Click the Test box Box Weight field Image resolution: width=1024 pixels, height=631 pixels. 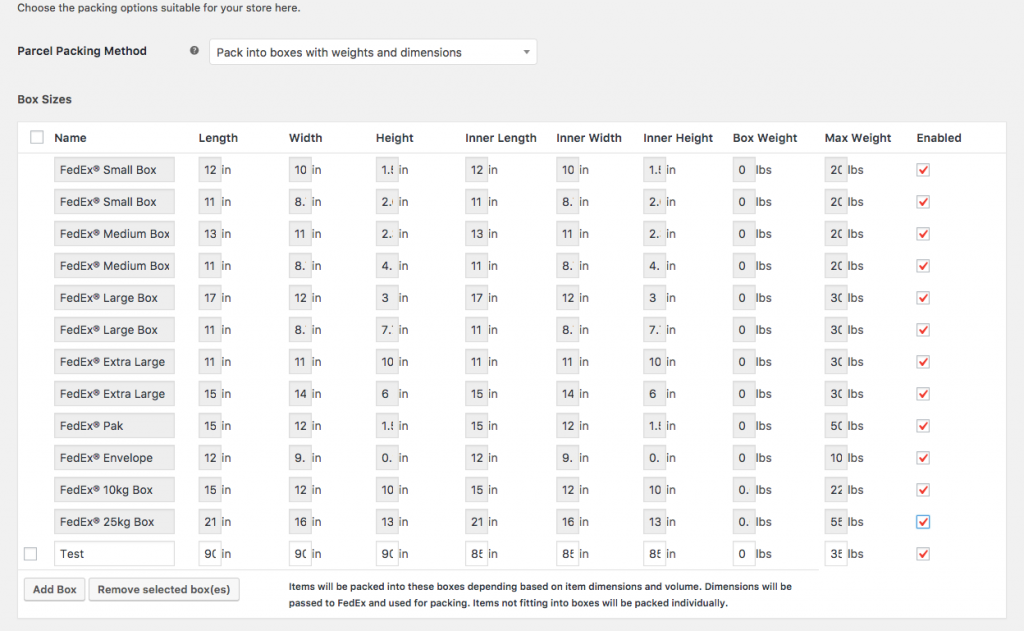click(744, 554)
